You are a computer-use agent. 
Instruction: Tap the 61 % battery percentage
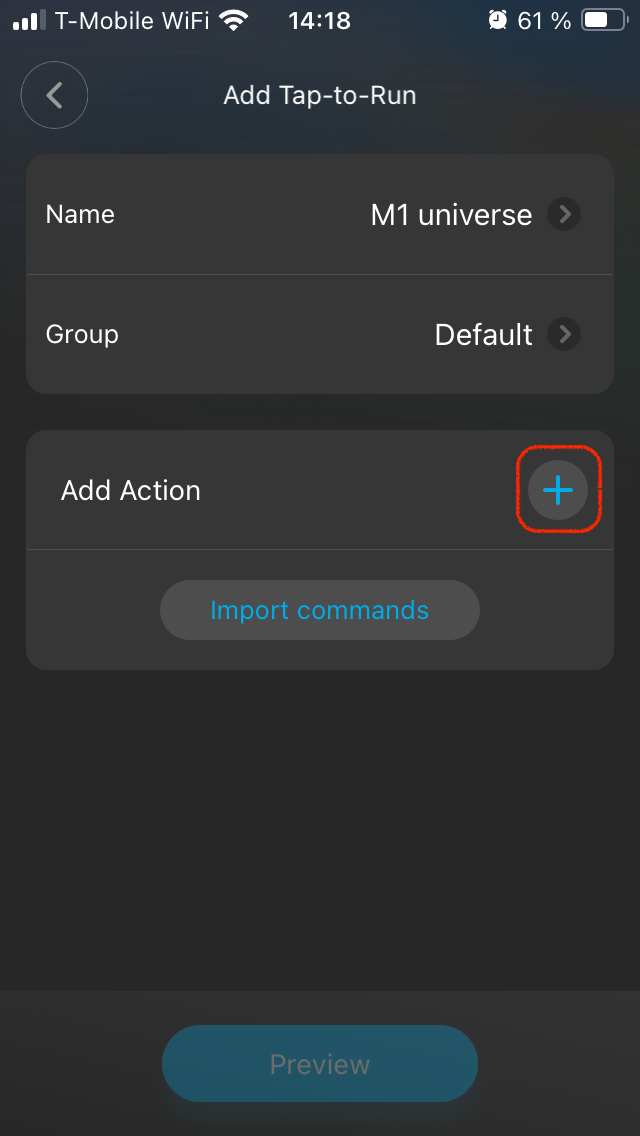(x=544, y=21)
